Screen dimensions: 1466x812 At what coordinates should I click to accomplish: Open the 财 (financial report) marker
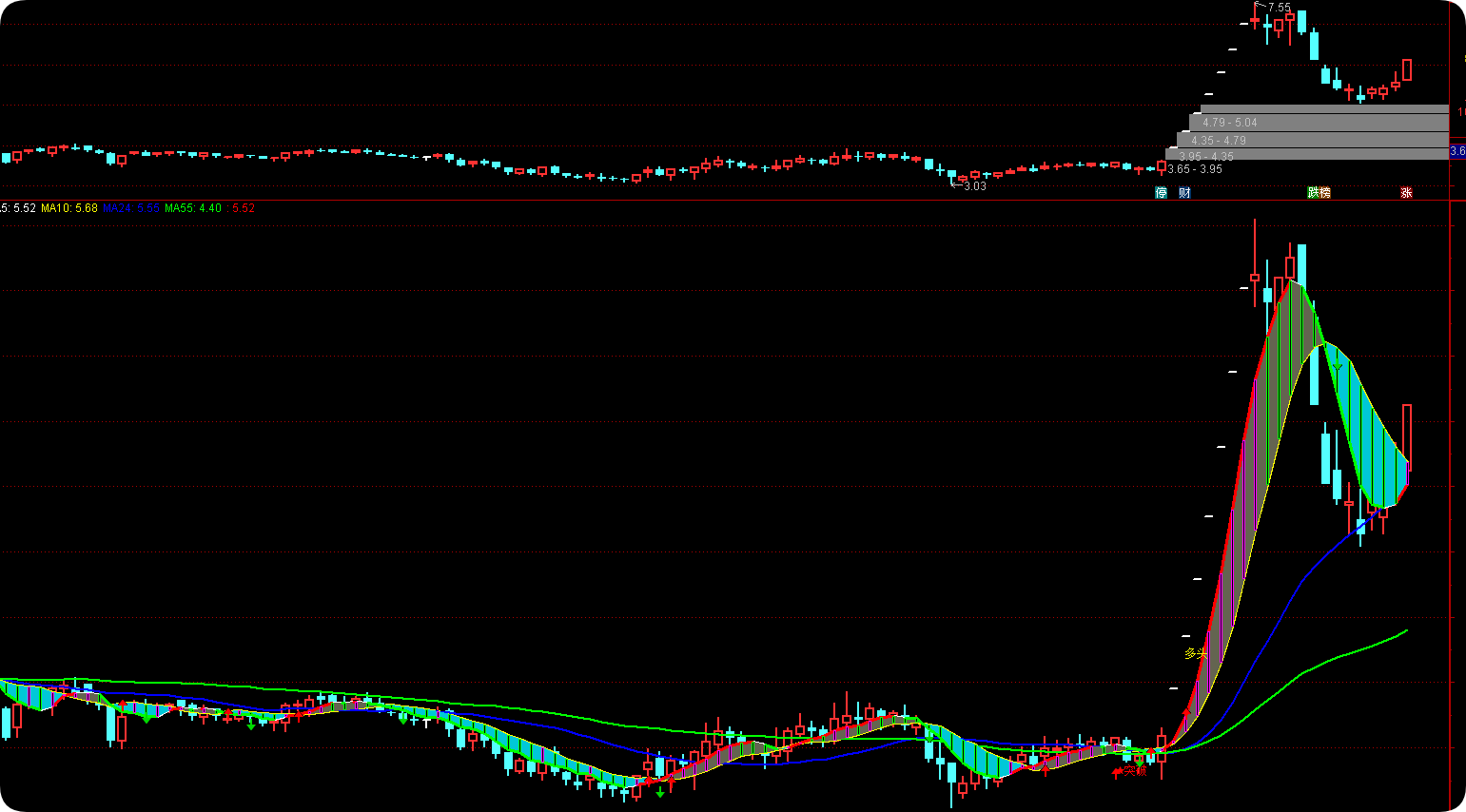click(1184, 193)
